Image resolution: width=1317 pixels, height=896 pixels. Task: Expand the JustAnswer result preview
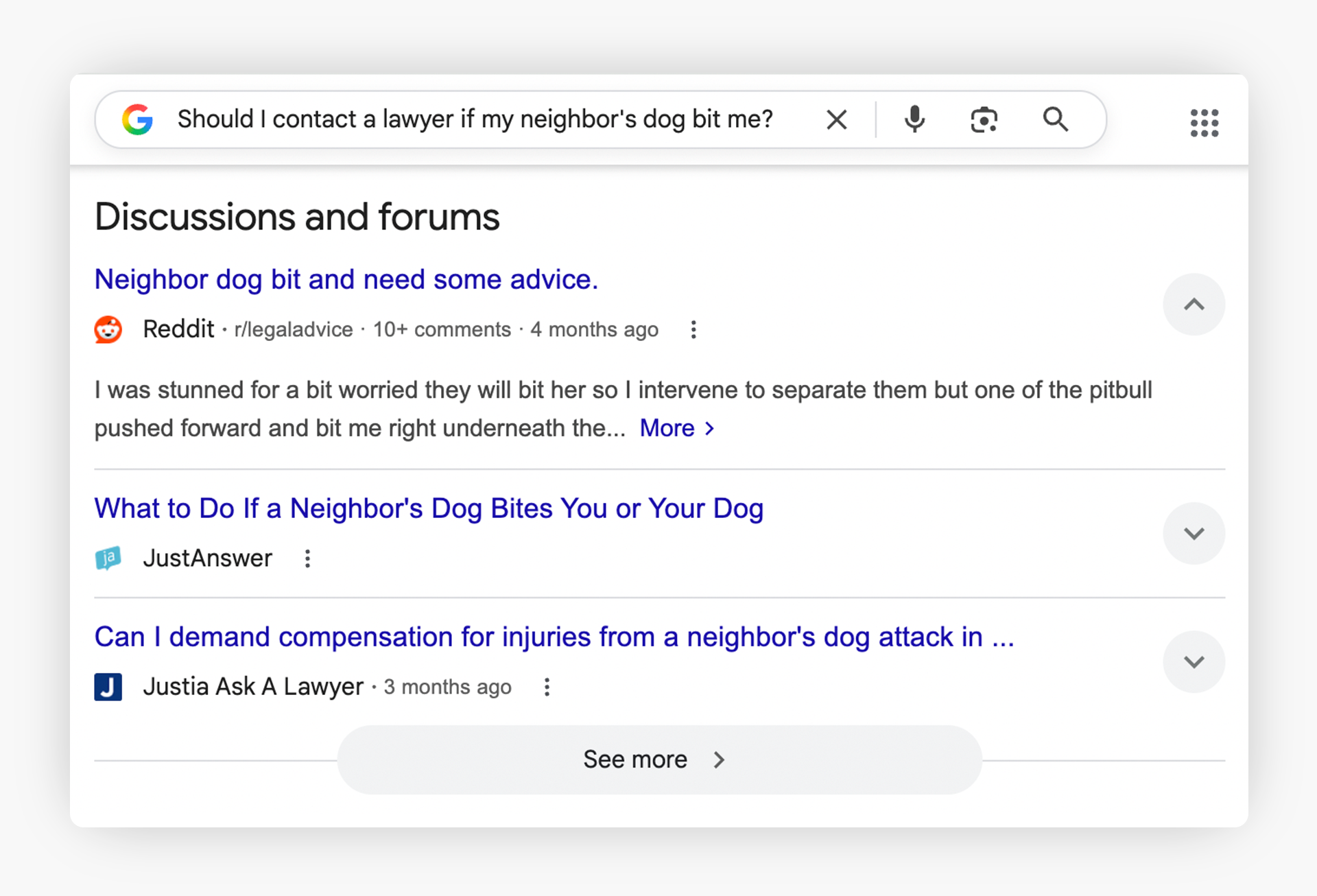pyautogui.click(x=1194, y=533)
